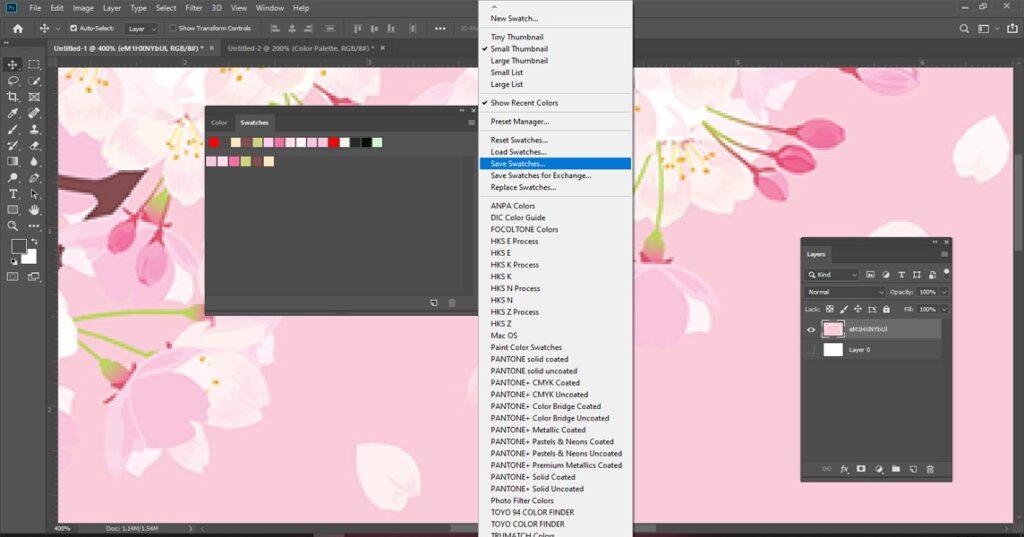Select the Horizontal Type tool
Screen dimensions: 1024x537
pos(12,194)
